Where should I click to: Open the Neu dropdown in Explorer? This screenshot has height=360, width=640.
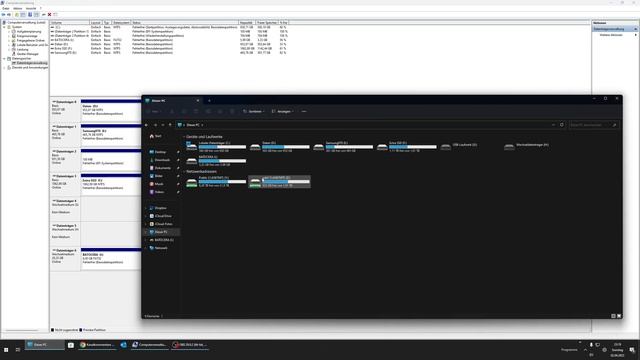155,111
